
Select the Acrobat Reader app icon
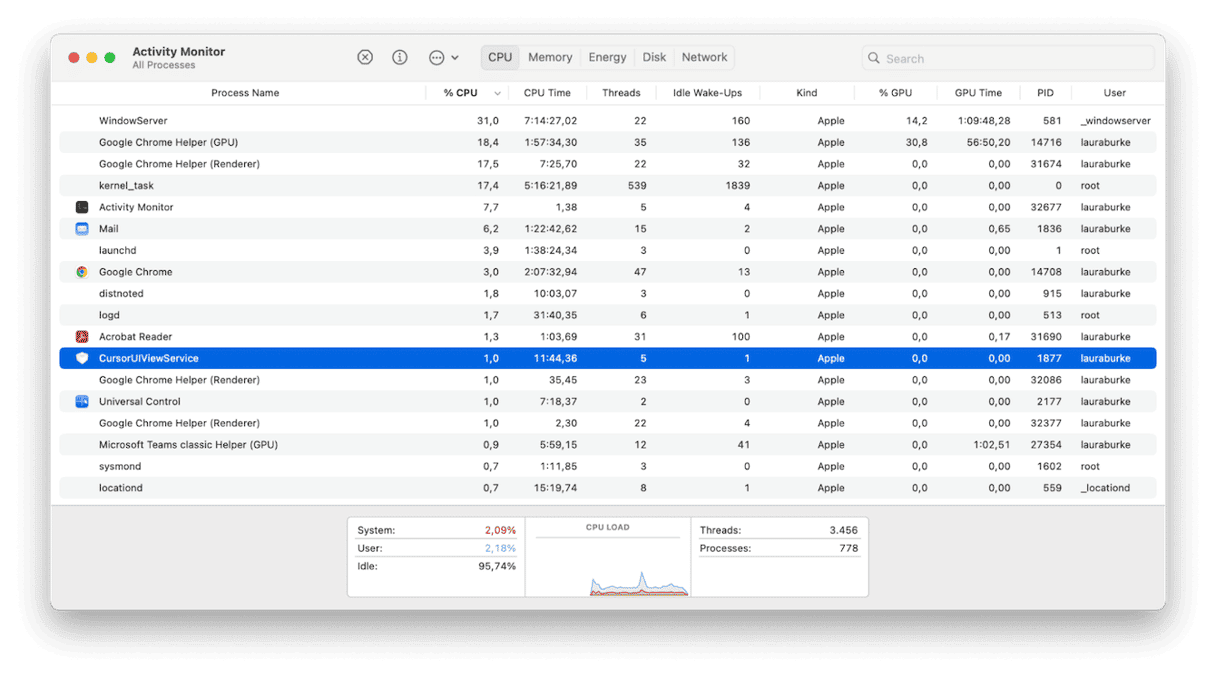click(81, 336)
